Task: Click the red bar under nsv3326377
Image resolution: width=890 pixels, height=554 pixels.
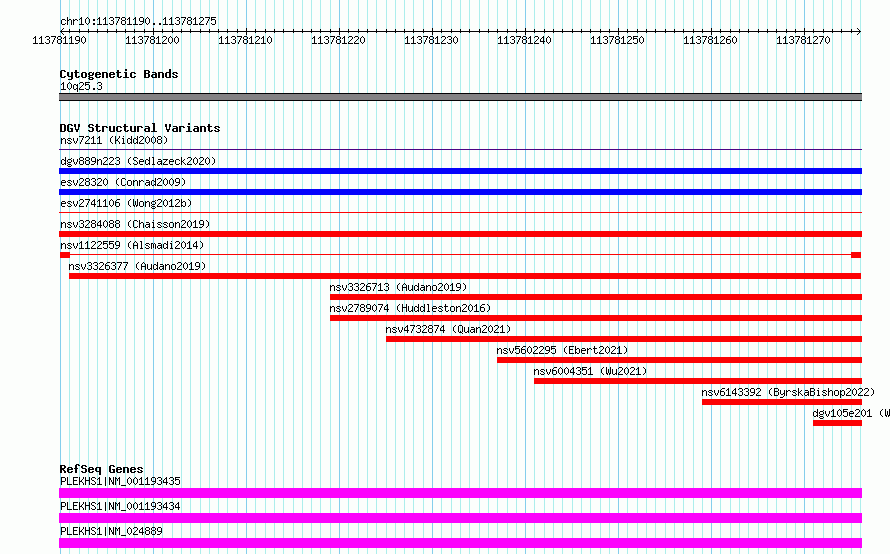Action: coord(465,276)
